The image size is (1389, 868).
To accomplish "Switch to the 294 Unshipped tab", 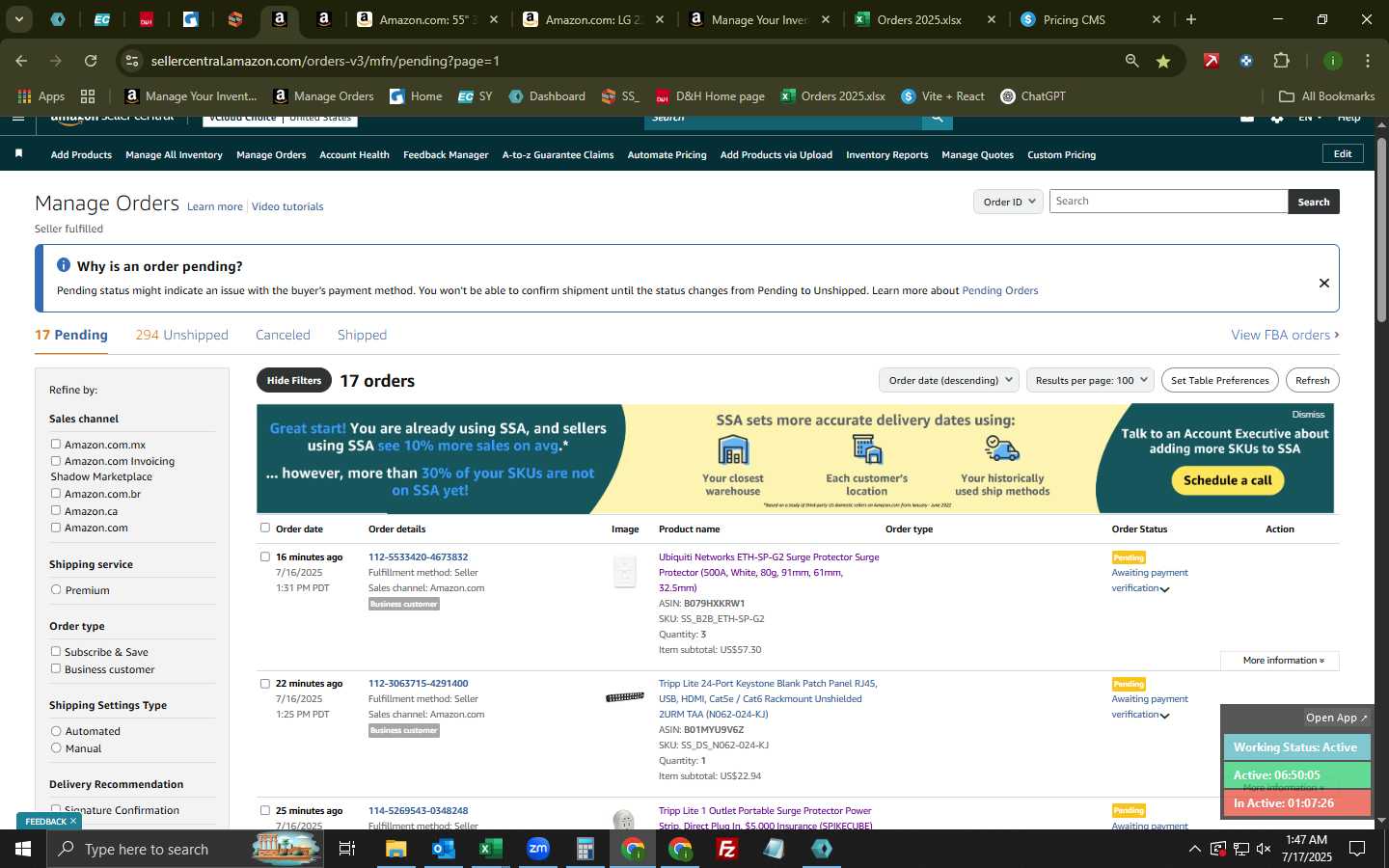I will [182, 335].
